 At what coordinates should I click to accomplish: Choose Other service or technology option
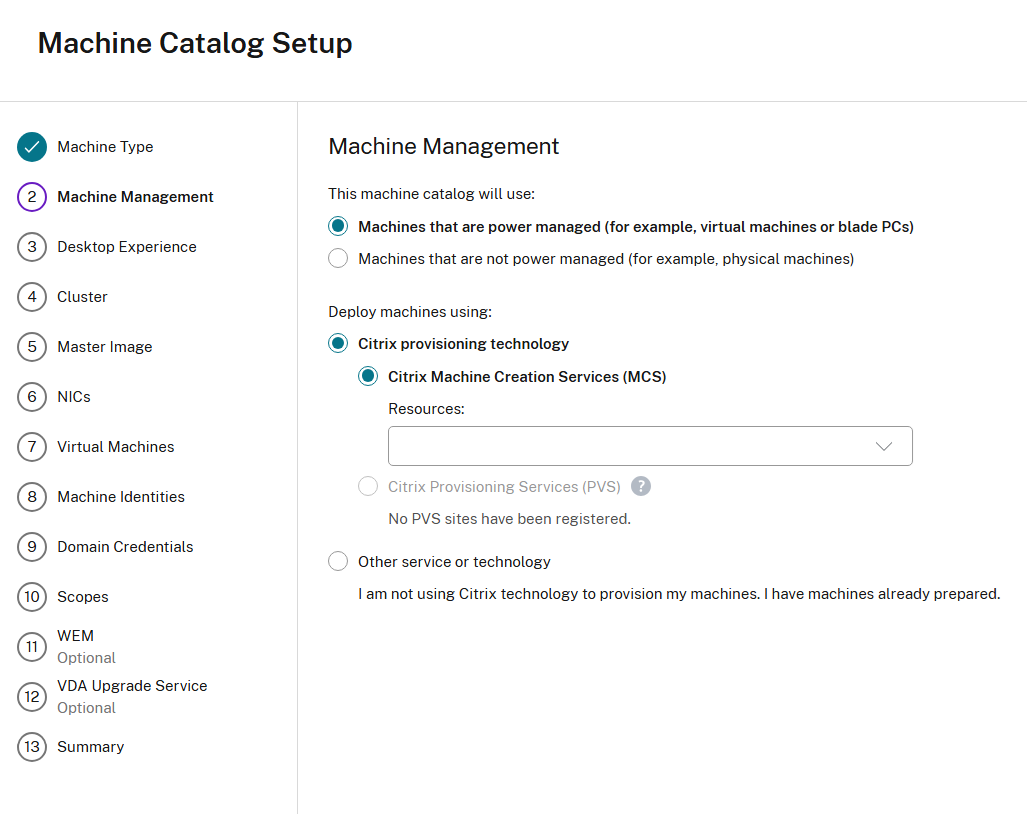click(x=339, y=562)
